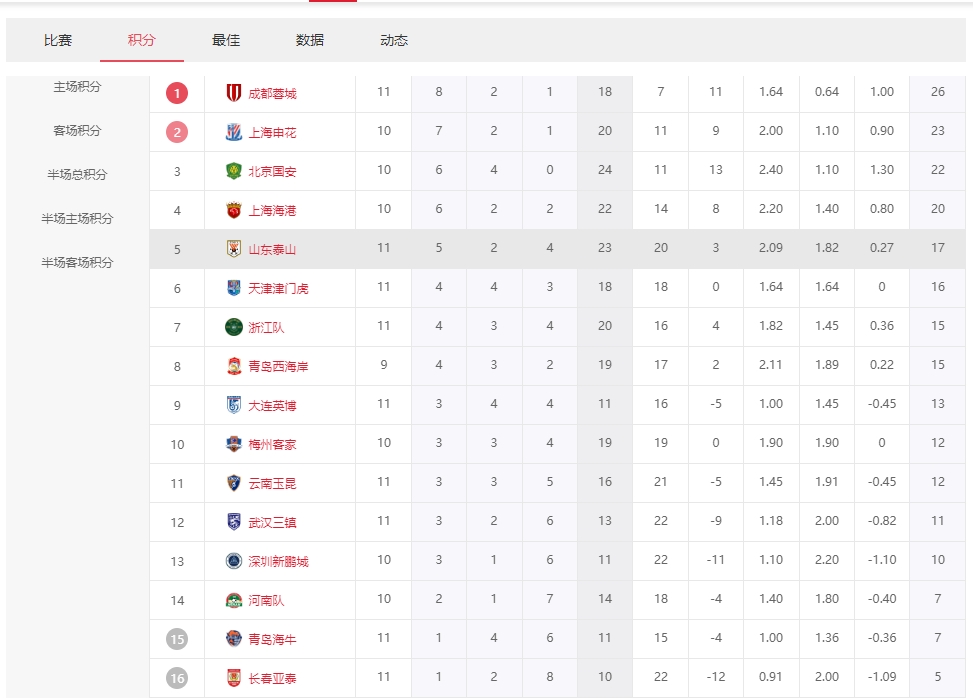Select the 数据 (data) tab
973x699 pixels.
(310, 41)
